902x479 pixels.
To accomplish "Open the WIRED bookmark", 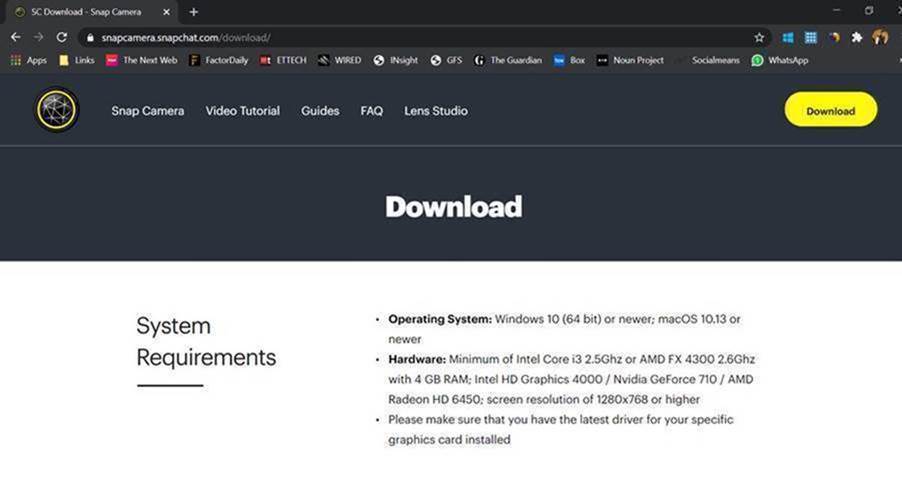I will click(339, 60).
